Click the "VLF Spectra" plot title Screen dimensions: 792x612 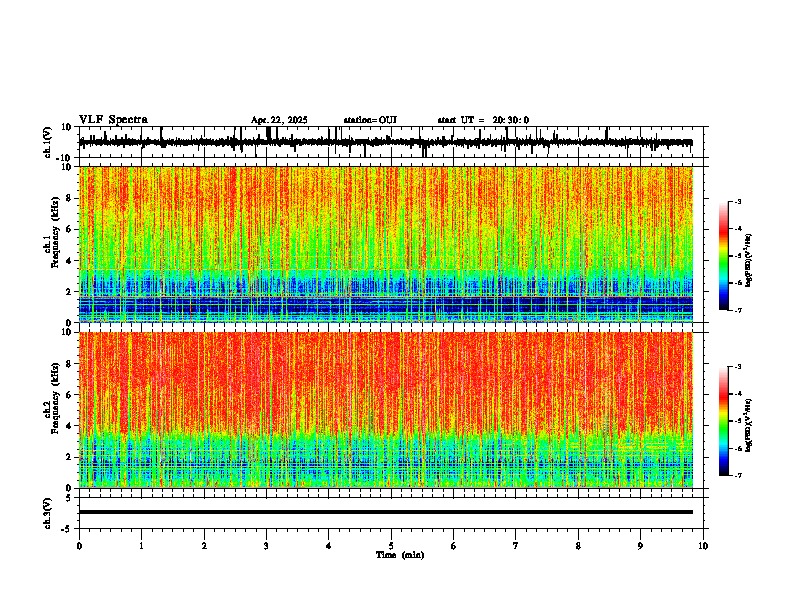point(113,120)
